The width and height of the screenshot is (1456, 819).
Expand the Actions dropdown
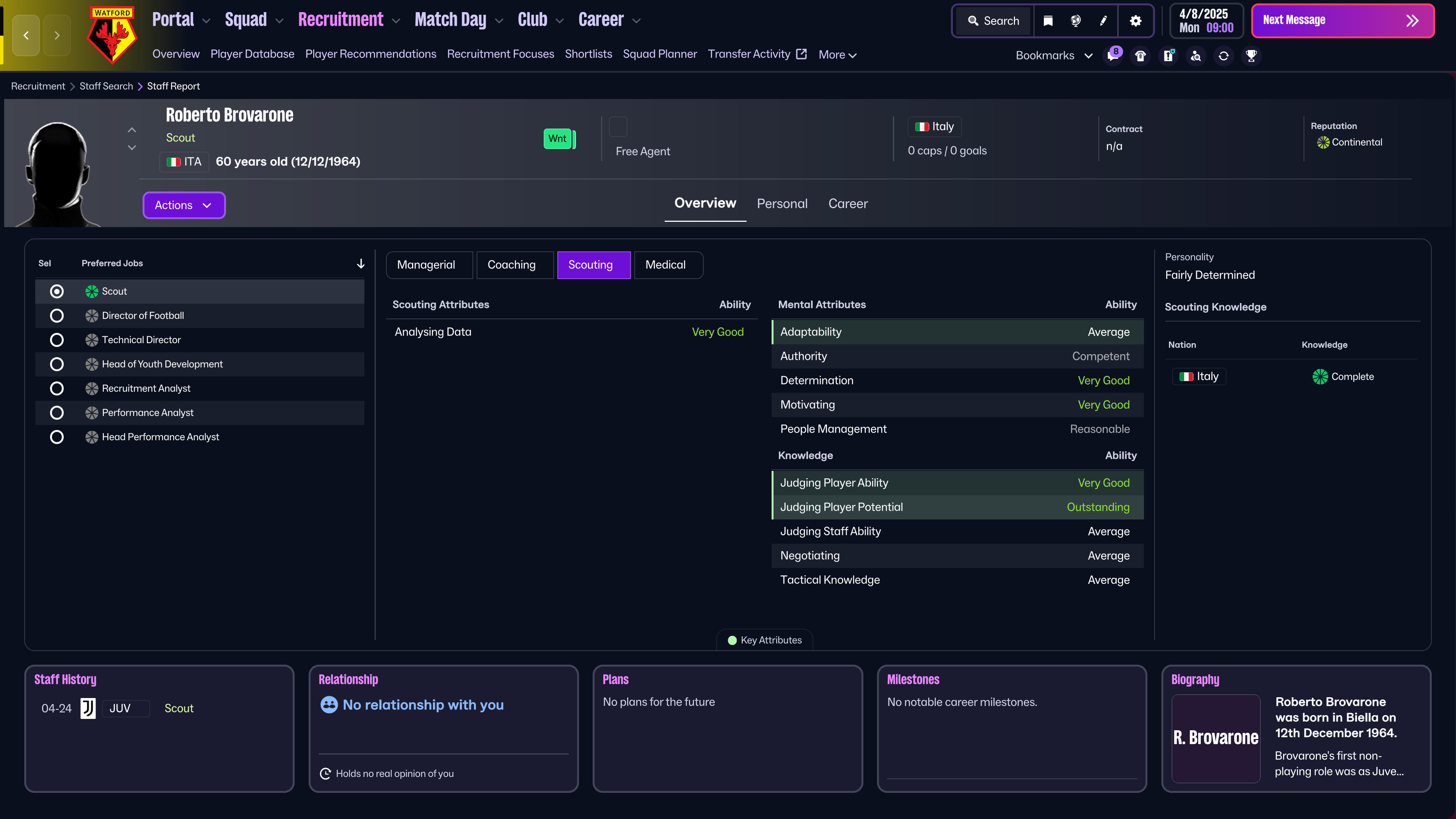(184, 205)
